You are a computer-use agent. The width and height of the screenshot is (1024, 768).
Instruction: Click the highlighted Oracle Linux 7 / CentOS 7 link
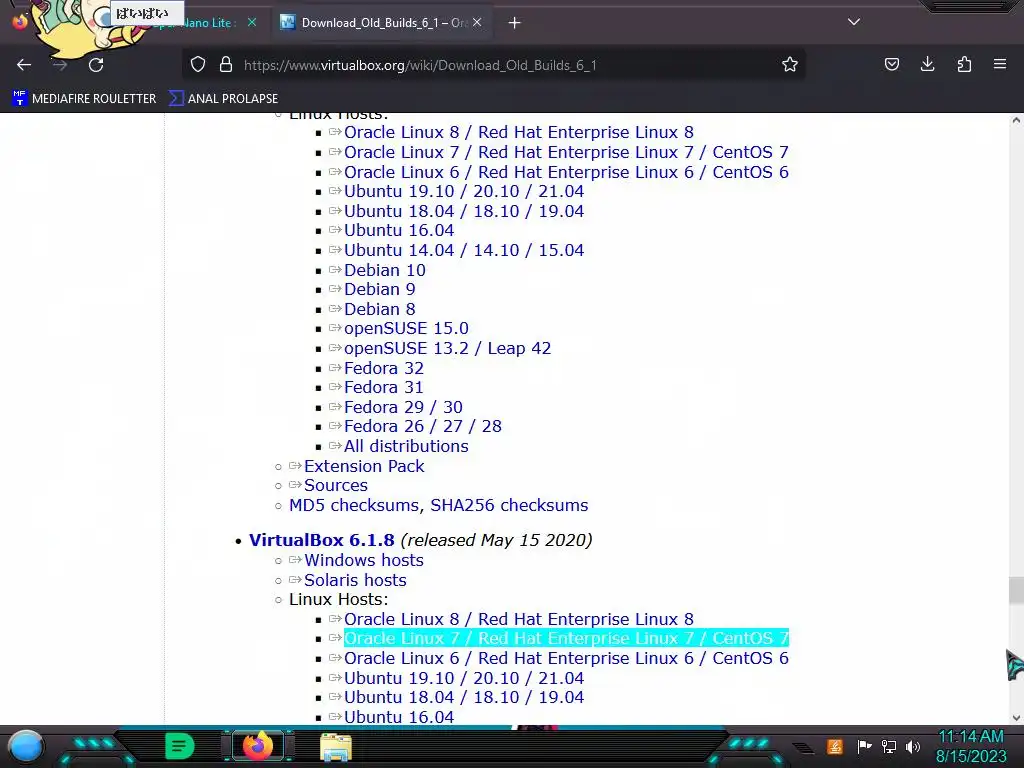coord(566,638)
